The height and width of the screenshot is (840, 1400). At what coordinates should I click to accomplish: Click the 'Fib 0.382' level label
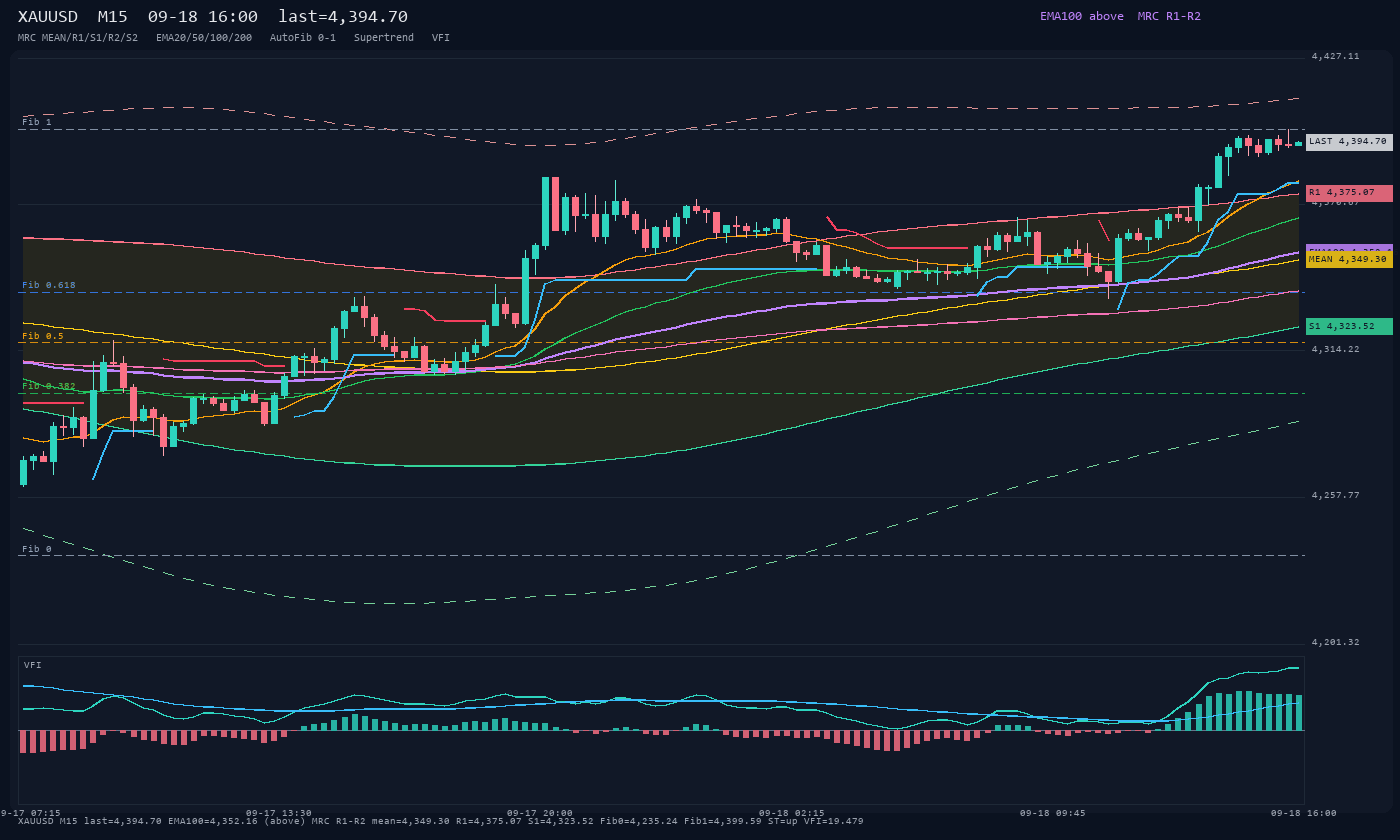(x=49, y=386)
